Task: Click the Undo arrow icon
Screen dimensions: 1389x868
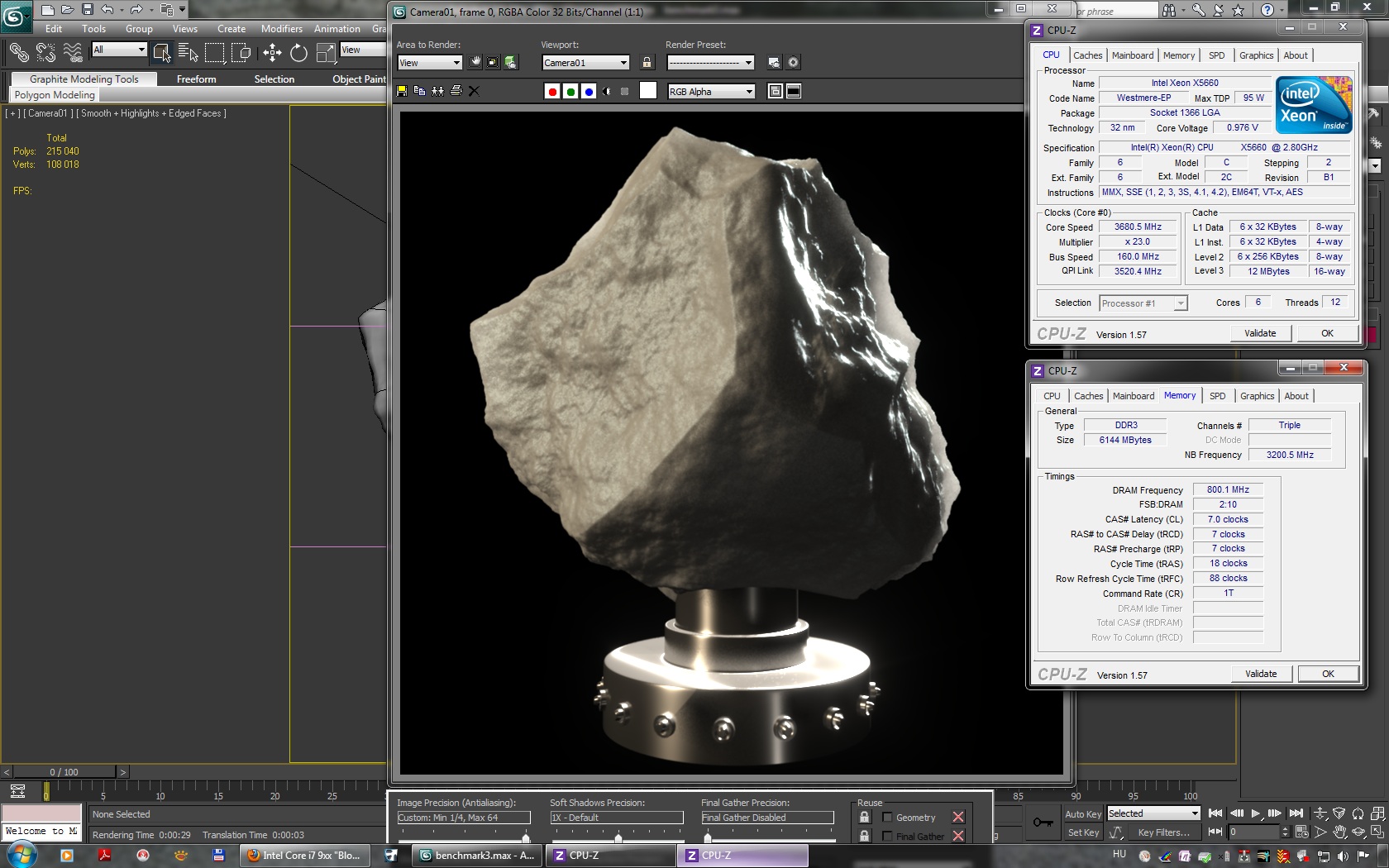Action: coord(107,10)
